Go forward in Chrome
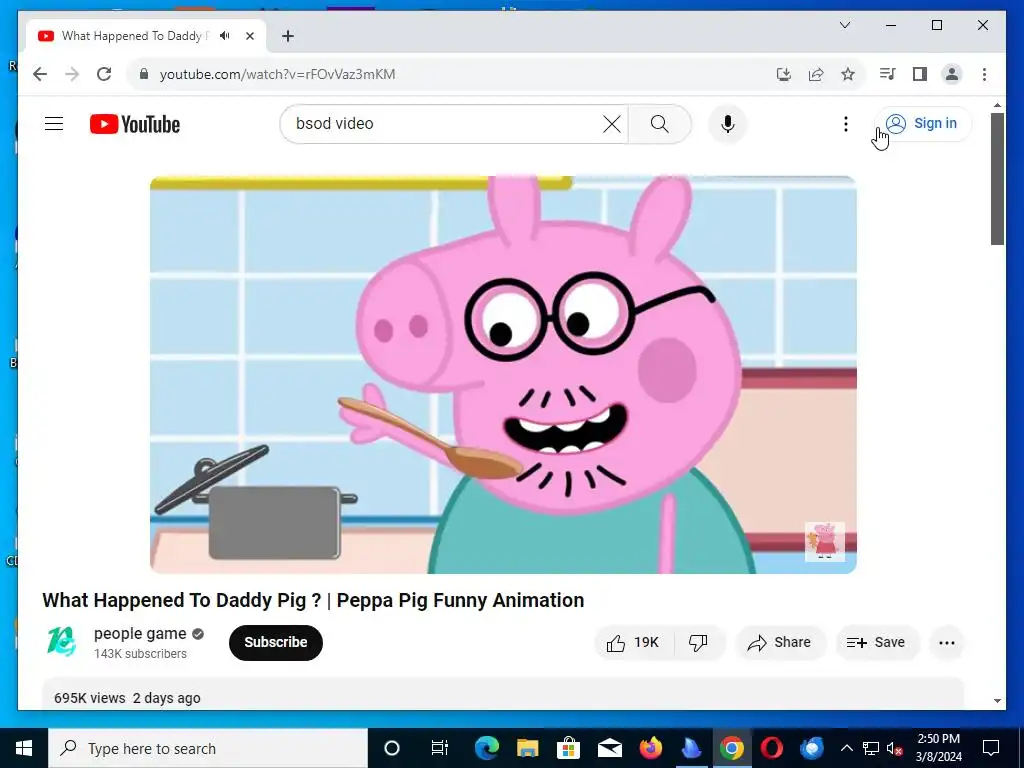1024x768 pixels. point(72,74)
